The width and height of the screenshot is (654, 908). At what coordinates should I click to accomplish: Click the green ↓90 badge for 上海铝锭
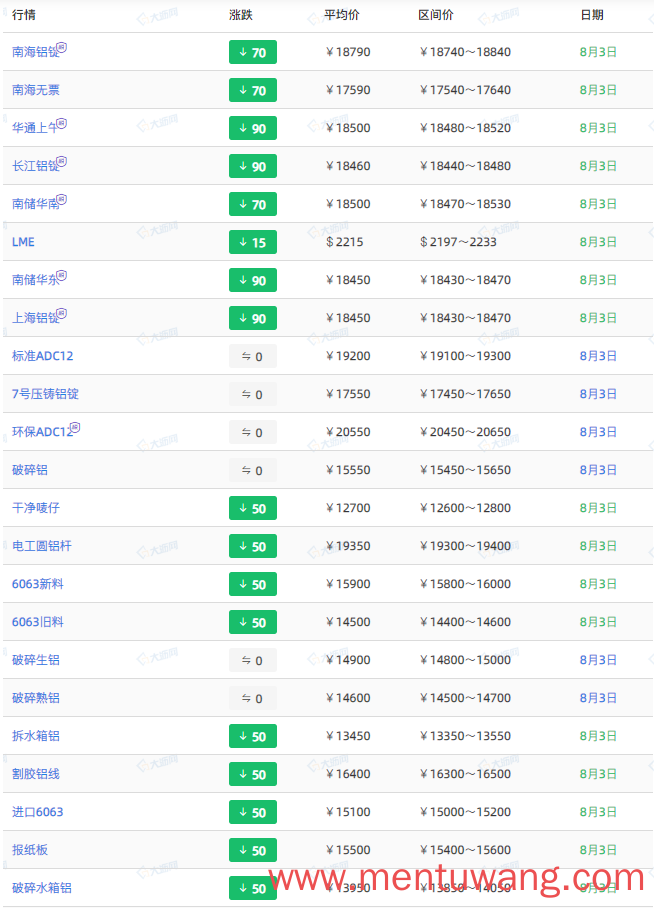pos(253,318)
